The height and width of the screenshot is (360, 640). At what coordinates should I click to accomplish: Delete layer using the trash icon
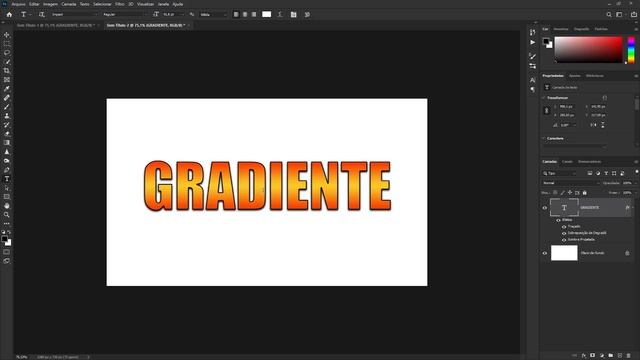point(629,356)
